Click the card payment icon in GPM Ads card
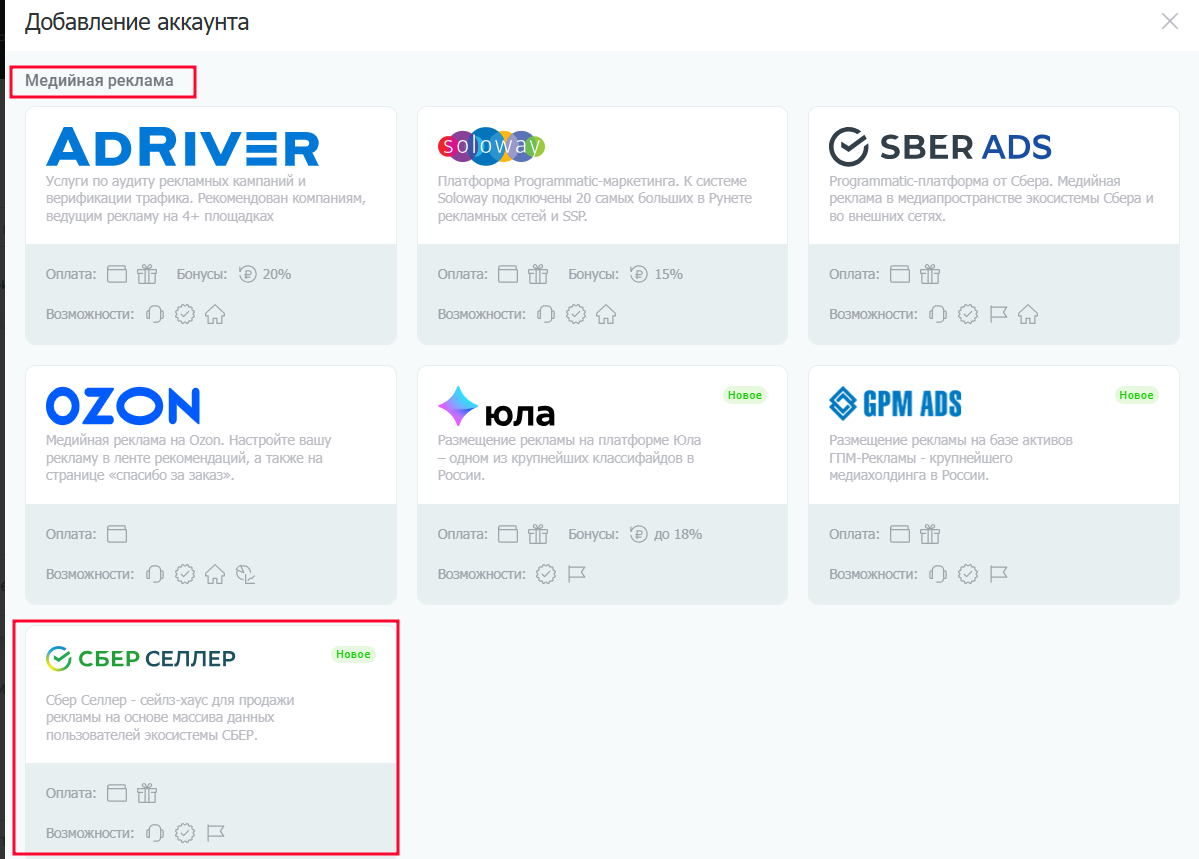Viewport: 1199px width, 859px height. pyautogui.click(x=900, y=534)
